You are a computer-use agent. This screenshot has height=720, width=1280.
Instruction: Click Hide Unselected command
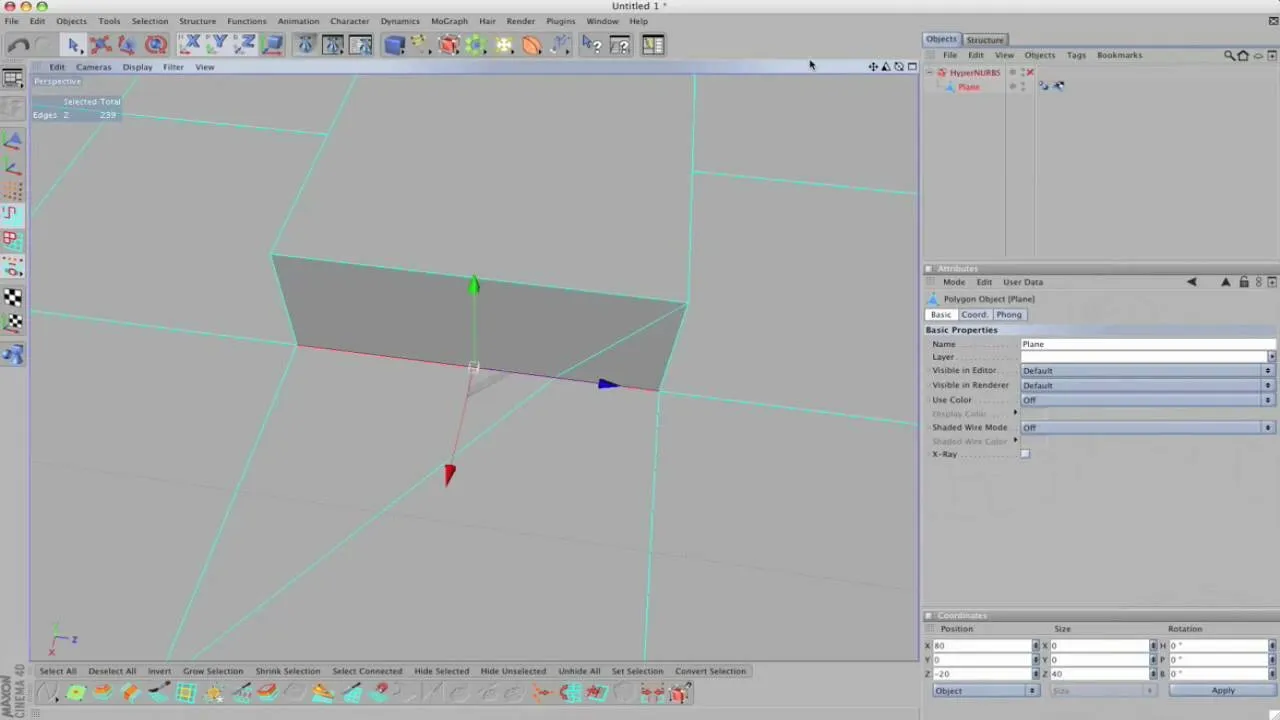(x=513, y=671)
